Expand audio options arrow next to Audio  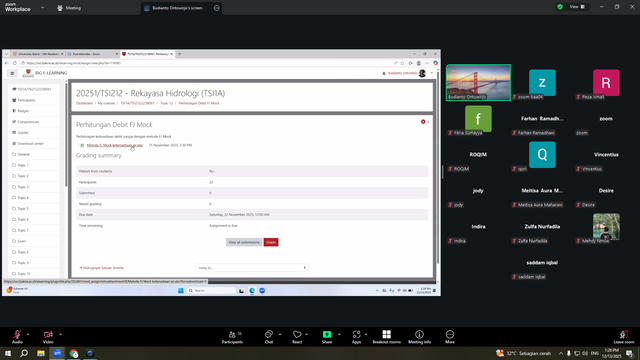(x=28, y=334)
